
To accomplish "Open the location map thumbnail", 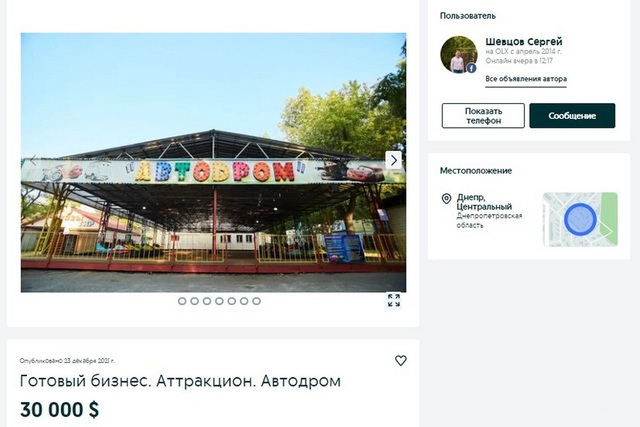I will [x=580, y=220].
